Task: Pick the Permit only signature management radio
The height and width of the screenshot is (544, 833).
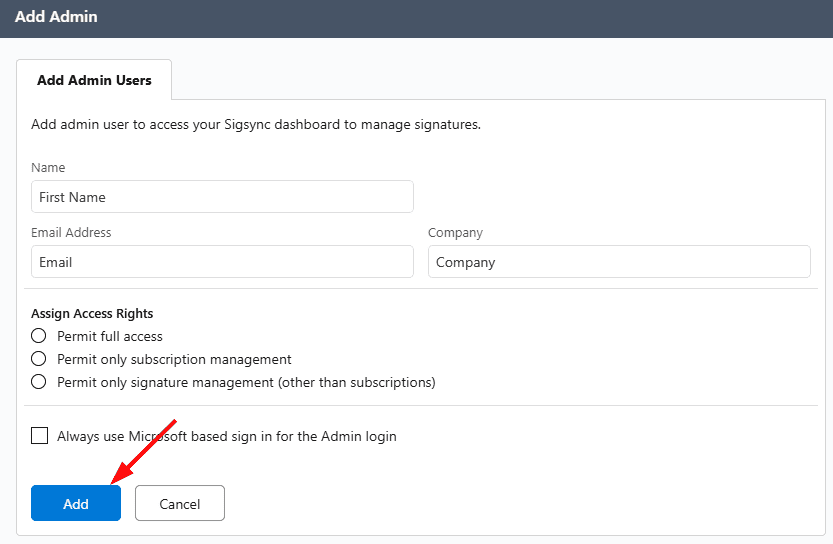Action: coord(39,382)
